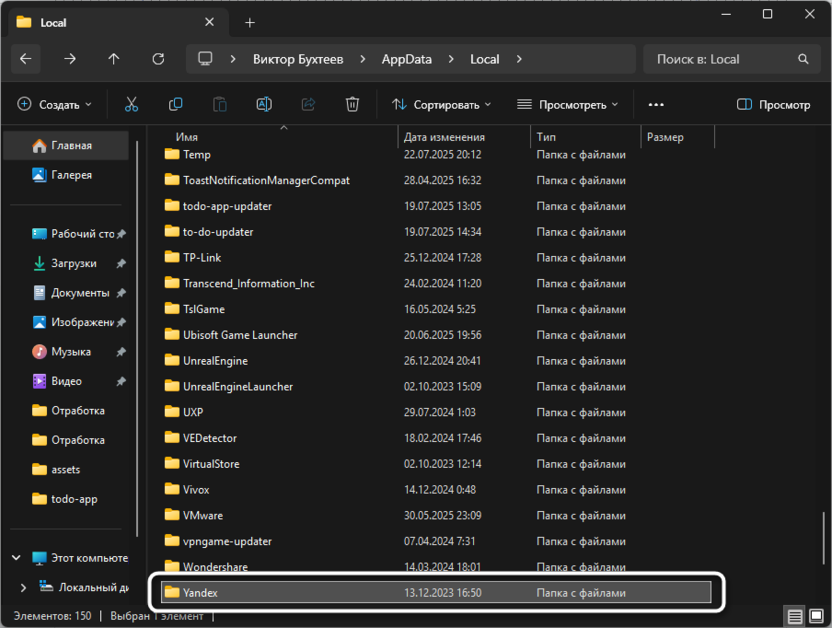
Task: Switch to large thumbnails view icon
Action: click(x=815, y=616)
